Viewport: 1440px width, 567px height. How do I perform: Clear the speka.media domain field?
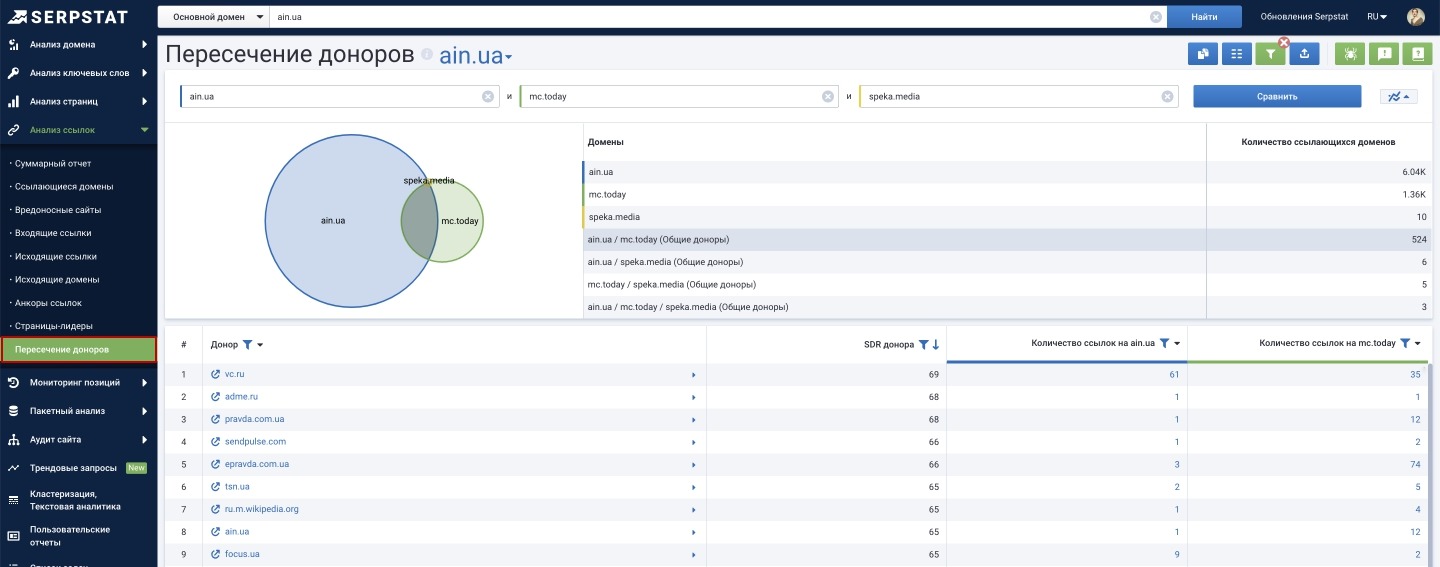coord(1167,97)
